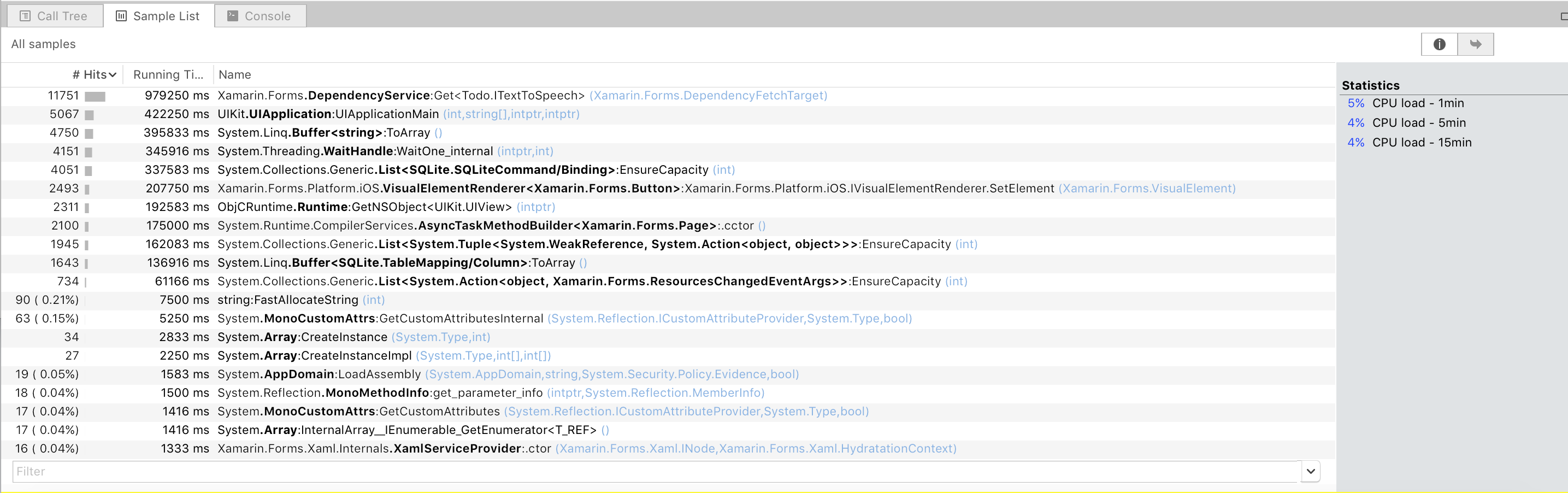
Task: Click the Call Tree tab icon
Action: point(25,16)
